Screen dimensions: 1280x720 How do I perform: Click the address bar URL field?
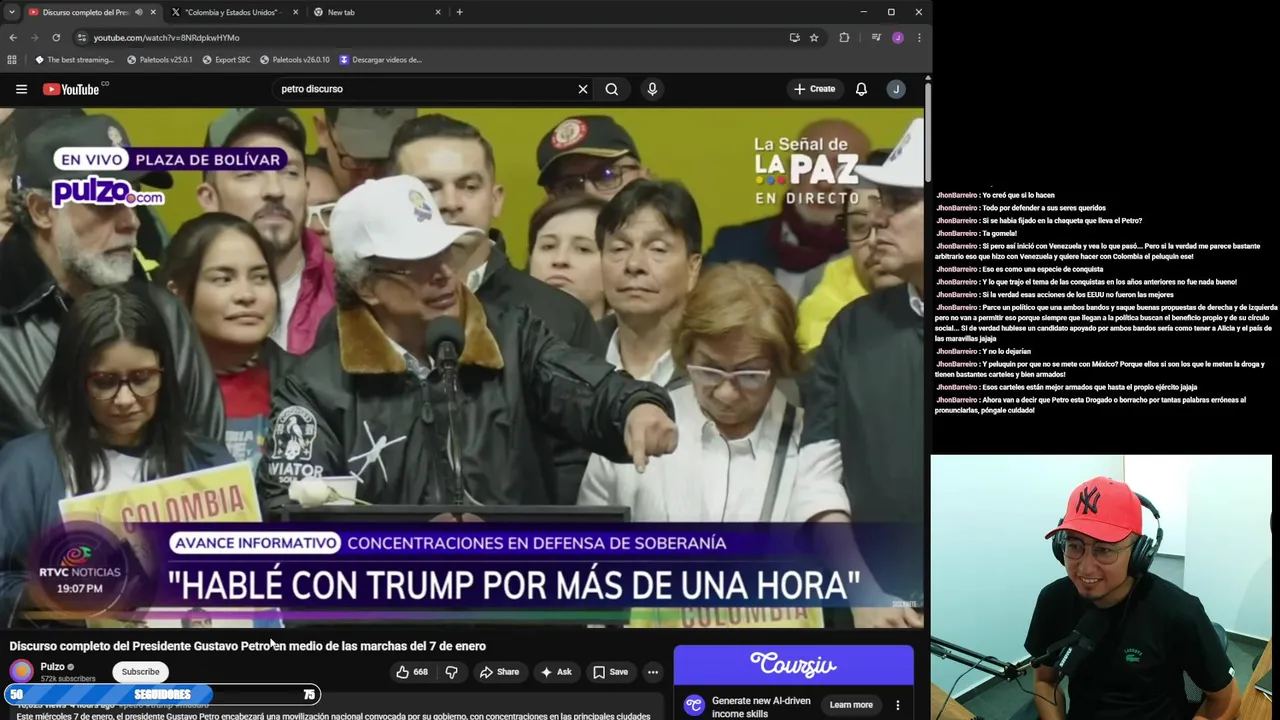point(430,37)
